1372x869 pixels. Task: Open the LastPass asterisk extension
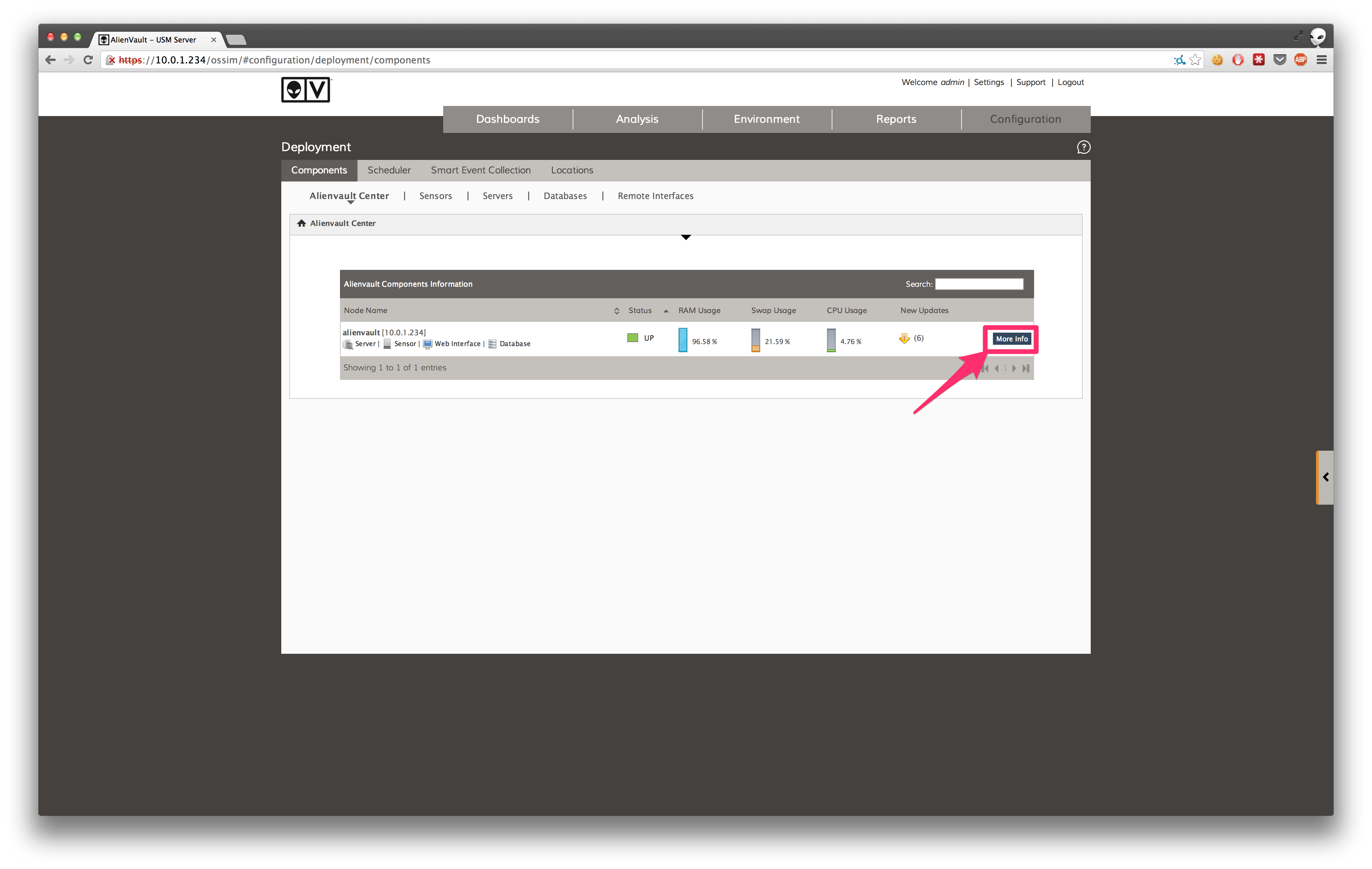[x=1259, y=60]
